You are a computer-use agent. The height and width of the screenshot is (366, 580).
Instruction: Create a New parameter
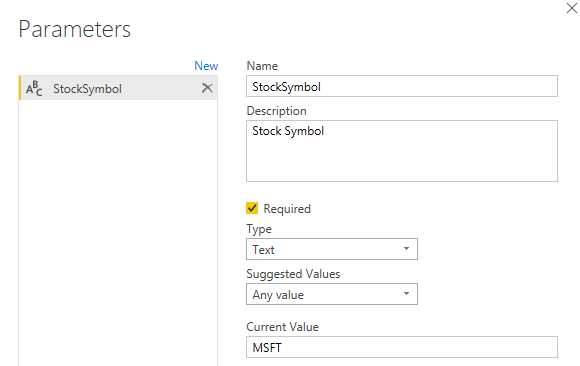[206, 66]
